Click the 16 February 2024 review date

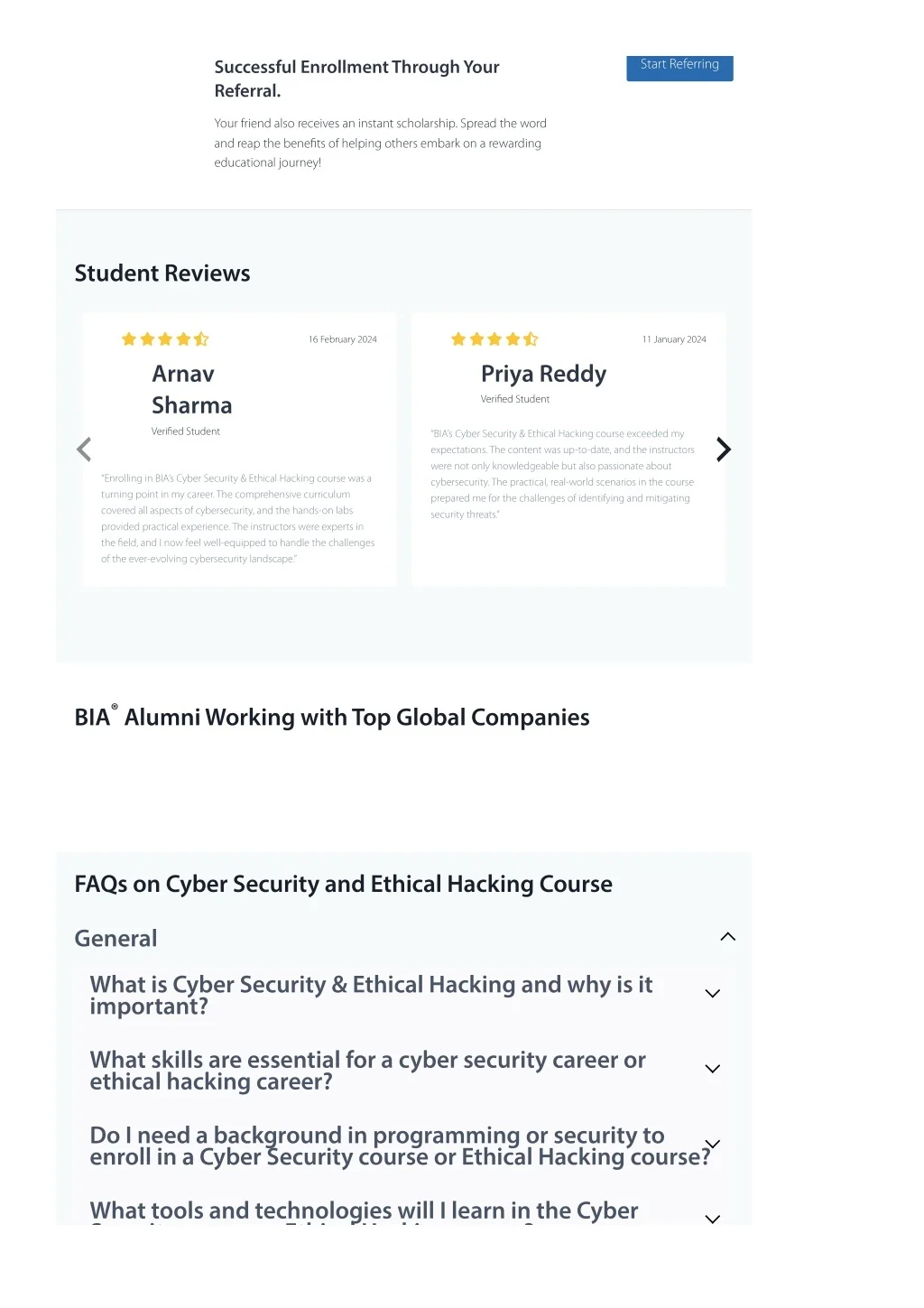[343, 339]
